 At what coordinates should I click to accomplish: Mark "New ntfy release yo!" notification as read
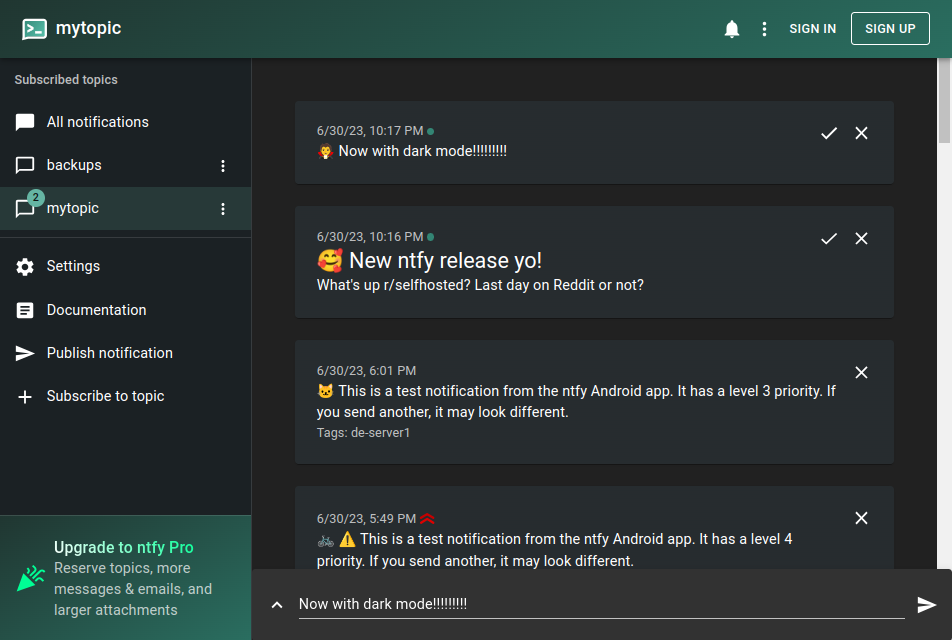tap(829, 239)
